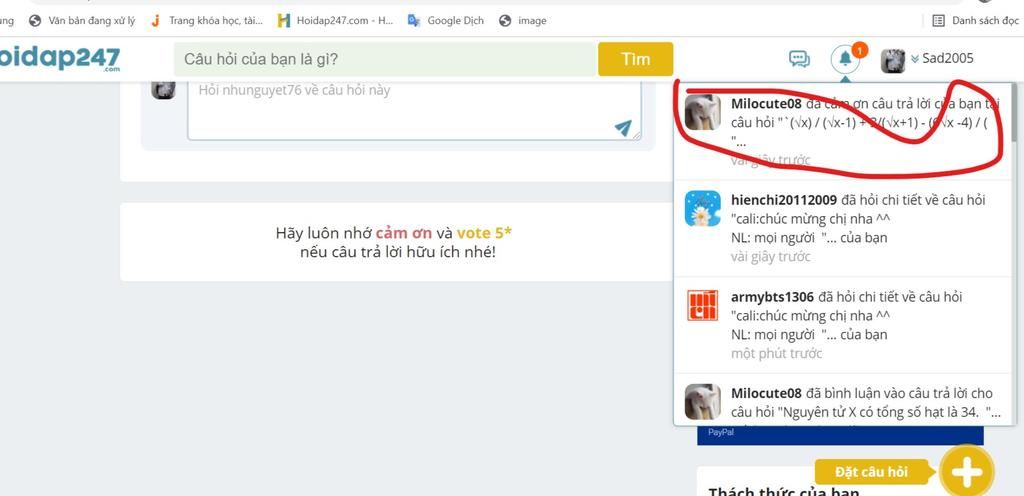Click the Hoidap247 logo
The image size is (1024, 496).
click(x=60, y=59)
